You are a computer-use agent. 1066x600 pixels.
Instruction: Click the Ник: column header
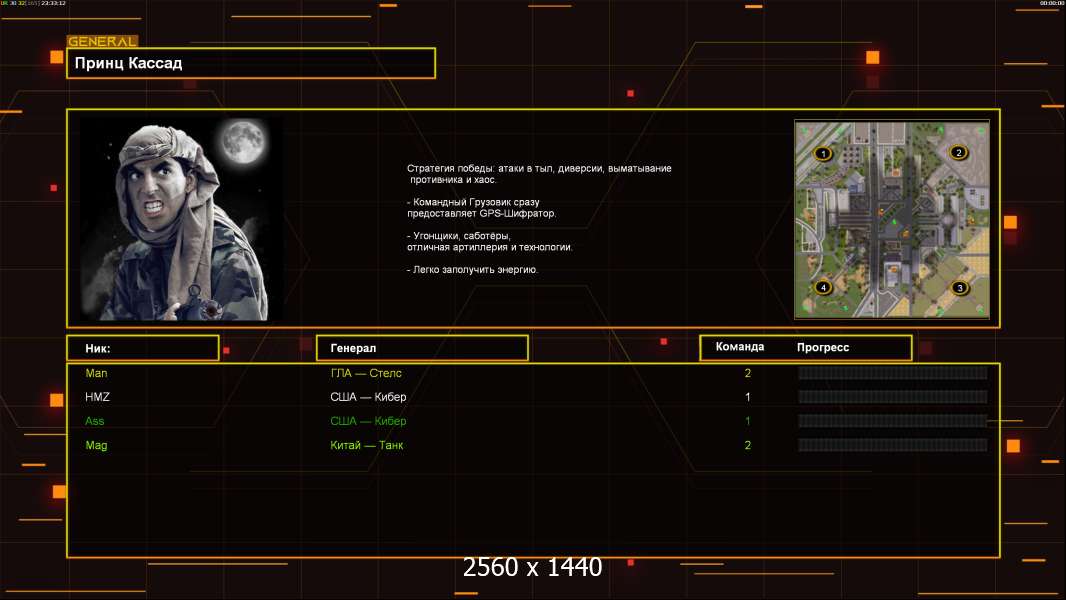tap(142, 348)
